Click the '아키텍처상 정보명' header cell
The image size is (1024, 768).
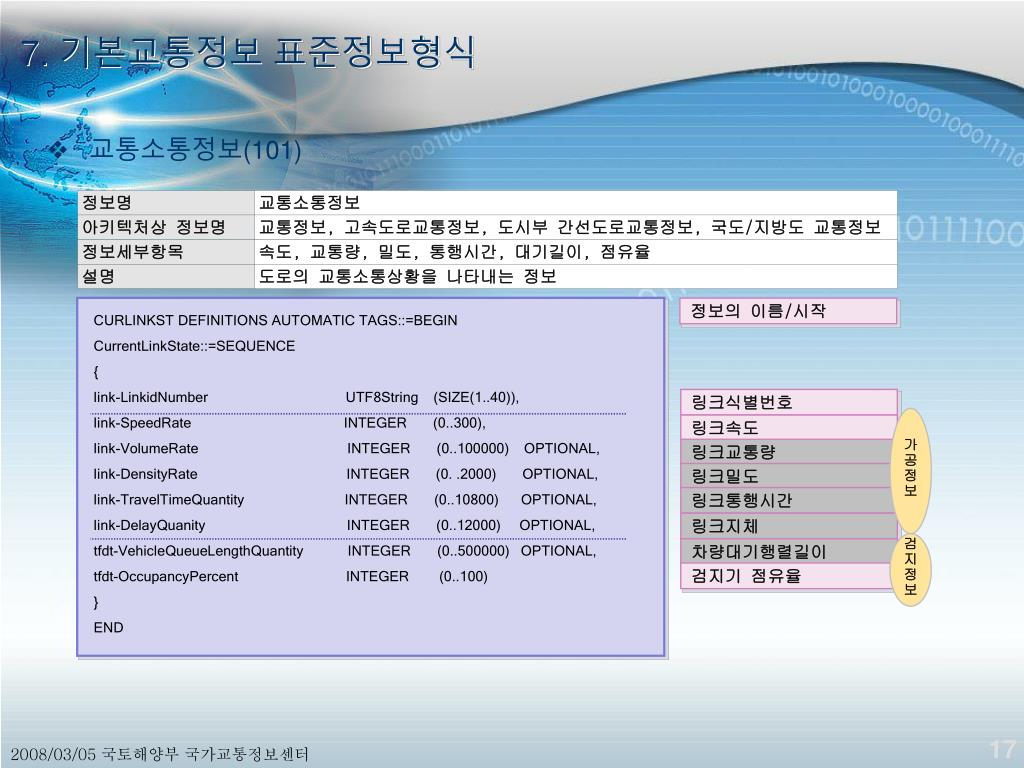(166, 227)
